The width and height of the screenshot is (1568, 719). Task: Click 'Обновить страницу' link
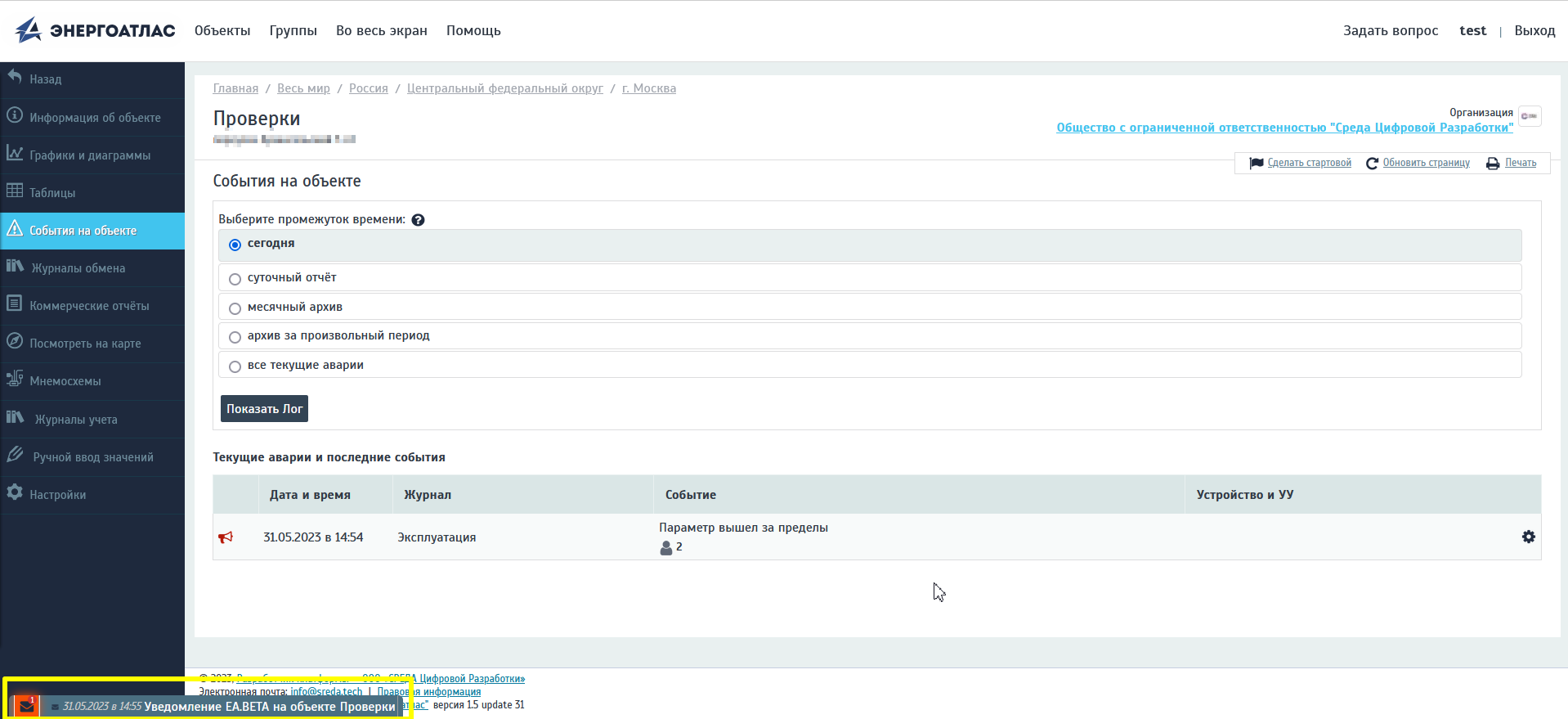tap(1426, 163)
